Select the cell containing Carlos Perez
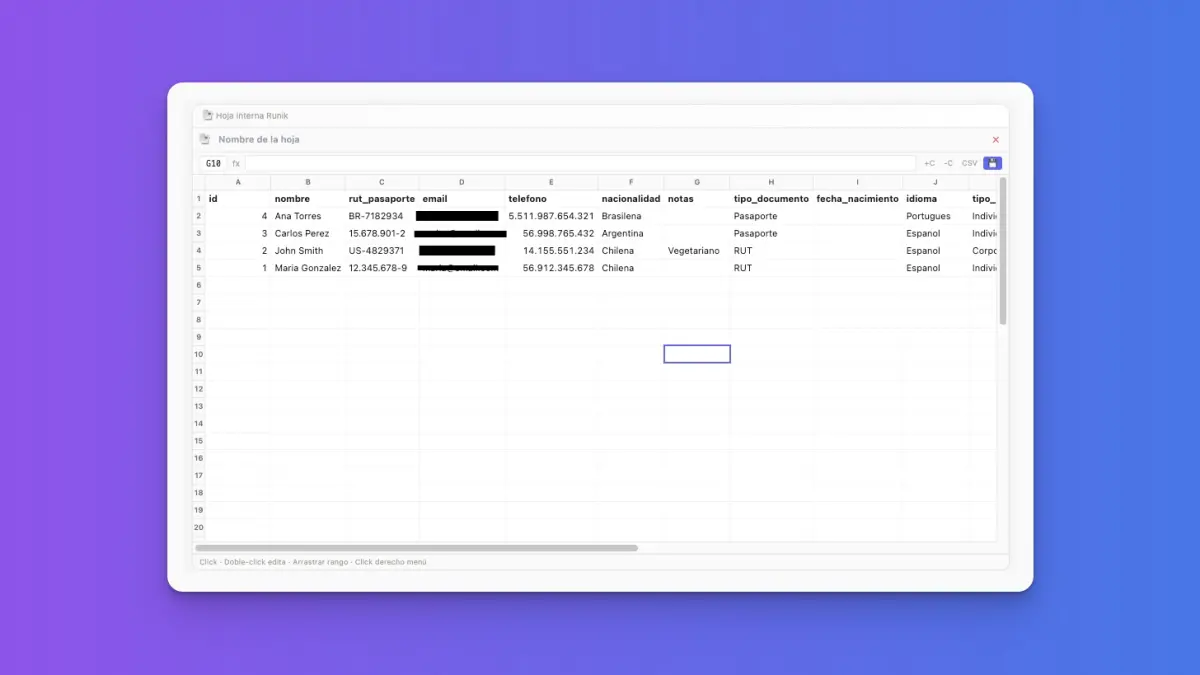 pos(308,233)
